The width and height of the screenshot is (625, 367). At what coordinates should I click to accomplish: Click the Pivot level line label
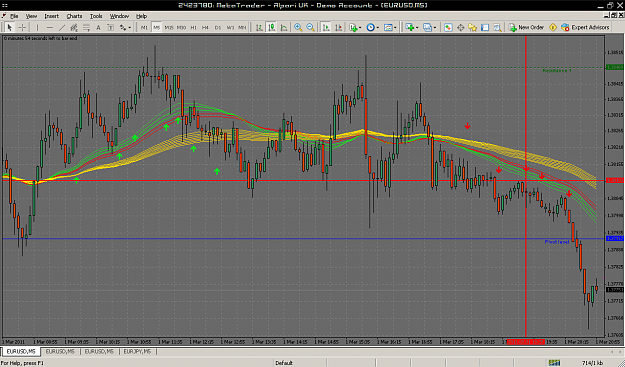point(557,242)
